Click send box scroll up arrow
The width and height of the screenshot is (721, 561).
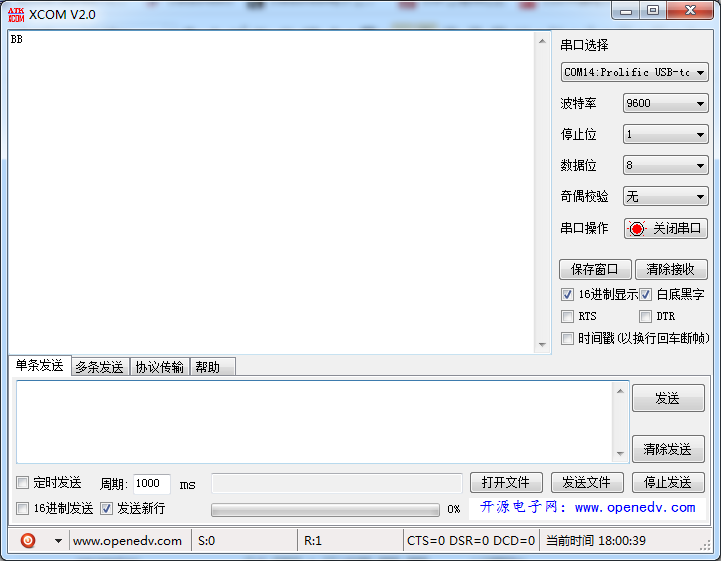tap(620, 391)
